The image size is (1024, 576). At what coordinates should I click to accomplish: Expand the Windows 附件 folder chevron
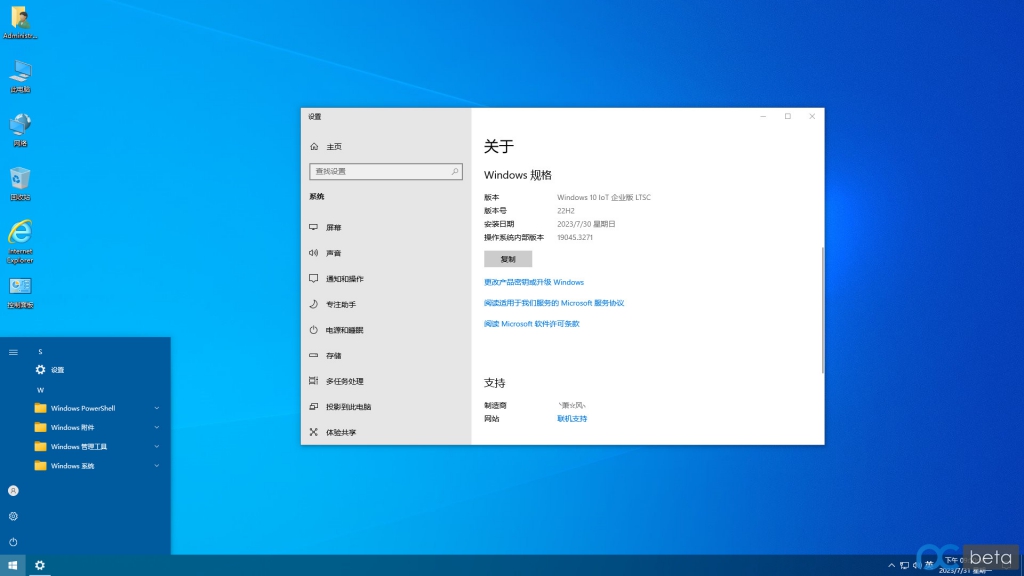tap(157, 427)
